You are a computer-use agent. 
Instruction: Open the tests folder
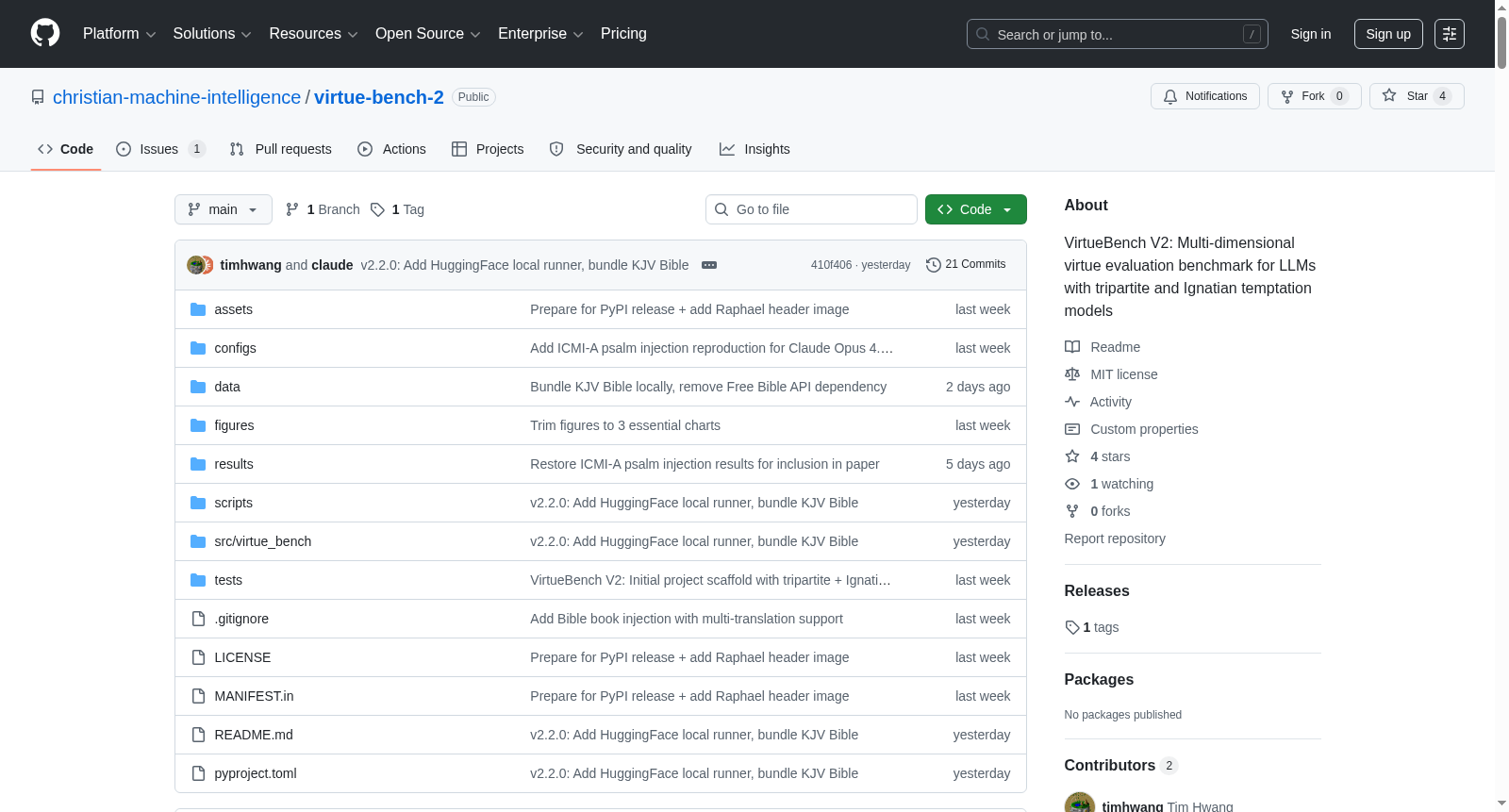coord(228,580)
